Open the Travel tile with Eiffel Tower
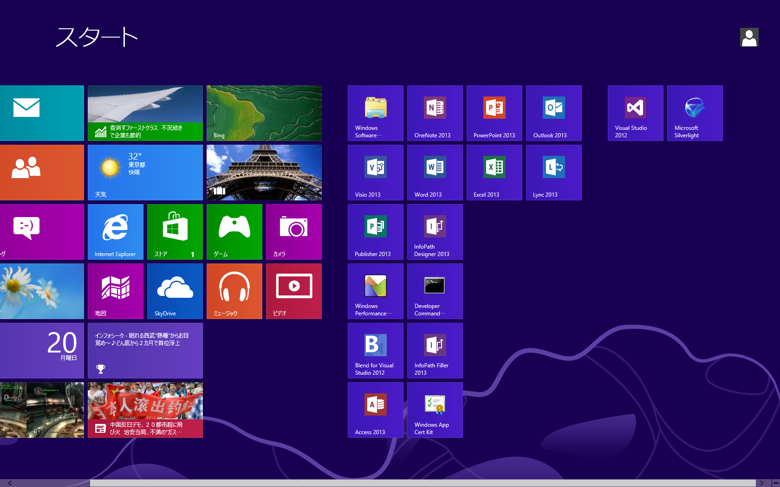The height and width of the screenshot is (487, 780). (x=264, y=172)
